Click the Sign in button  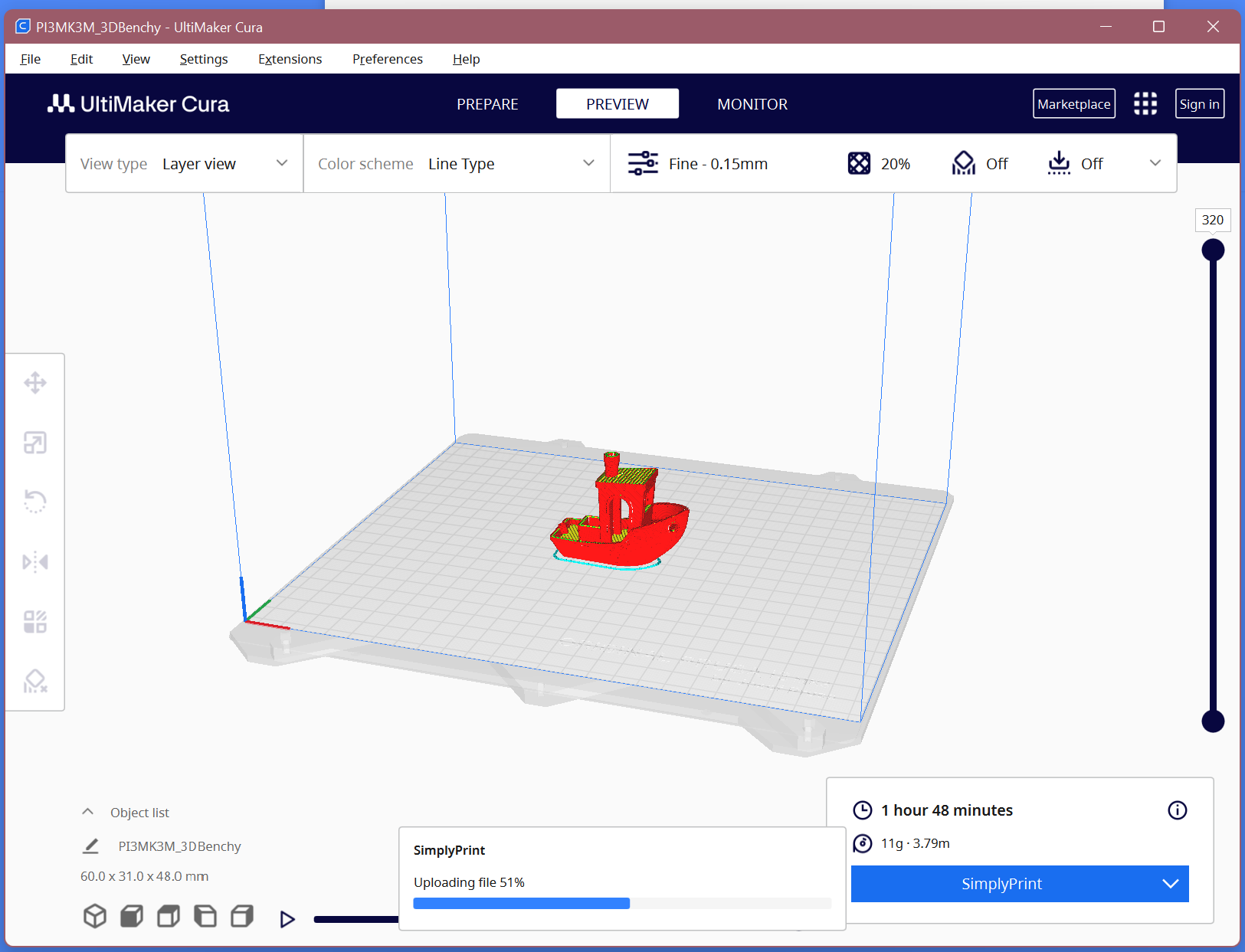(x=1199, y=103)
